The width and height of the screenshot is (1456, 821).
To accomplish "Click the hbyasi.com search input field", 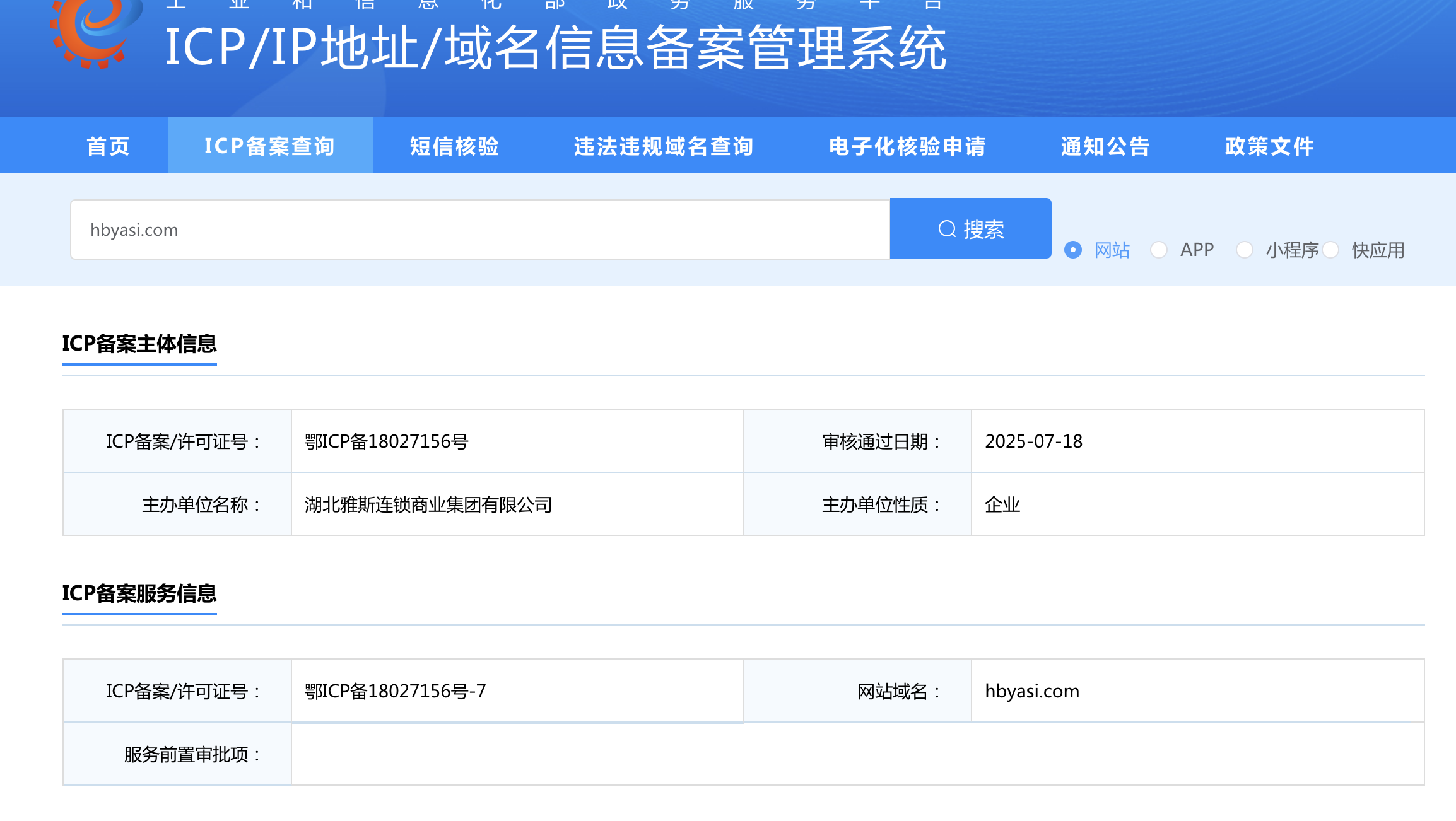I will (x=479, y=230).
